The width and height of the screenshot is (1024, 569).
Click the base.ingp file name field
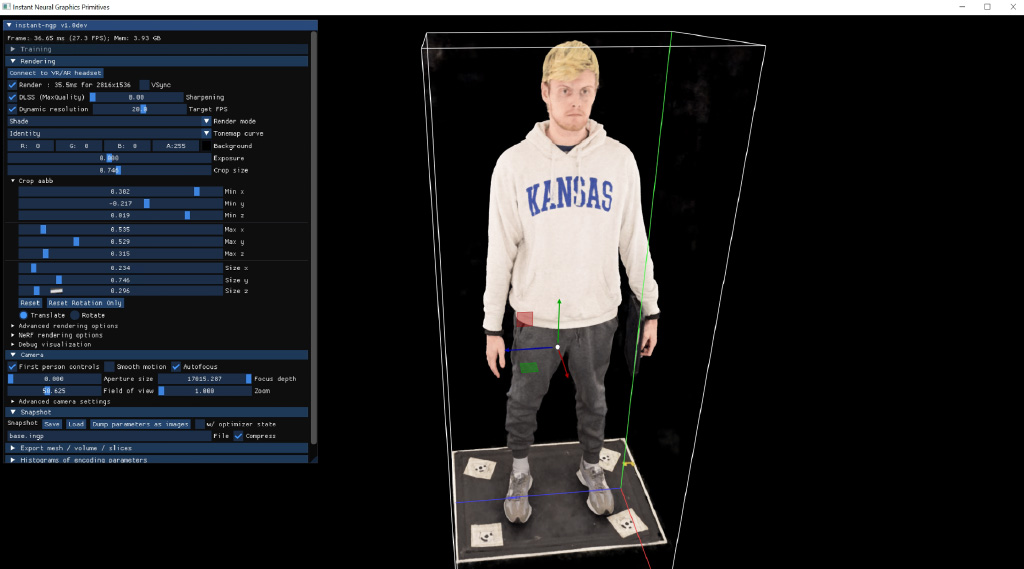109,436
